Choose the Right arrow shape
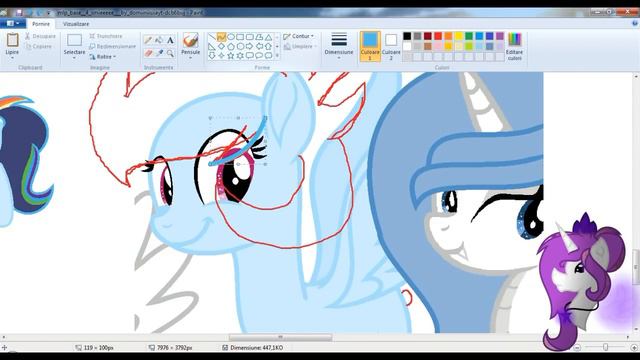 pyautogui.click(x=249, y=47)
